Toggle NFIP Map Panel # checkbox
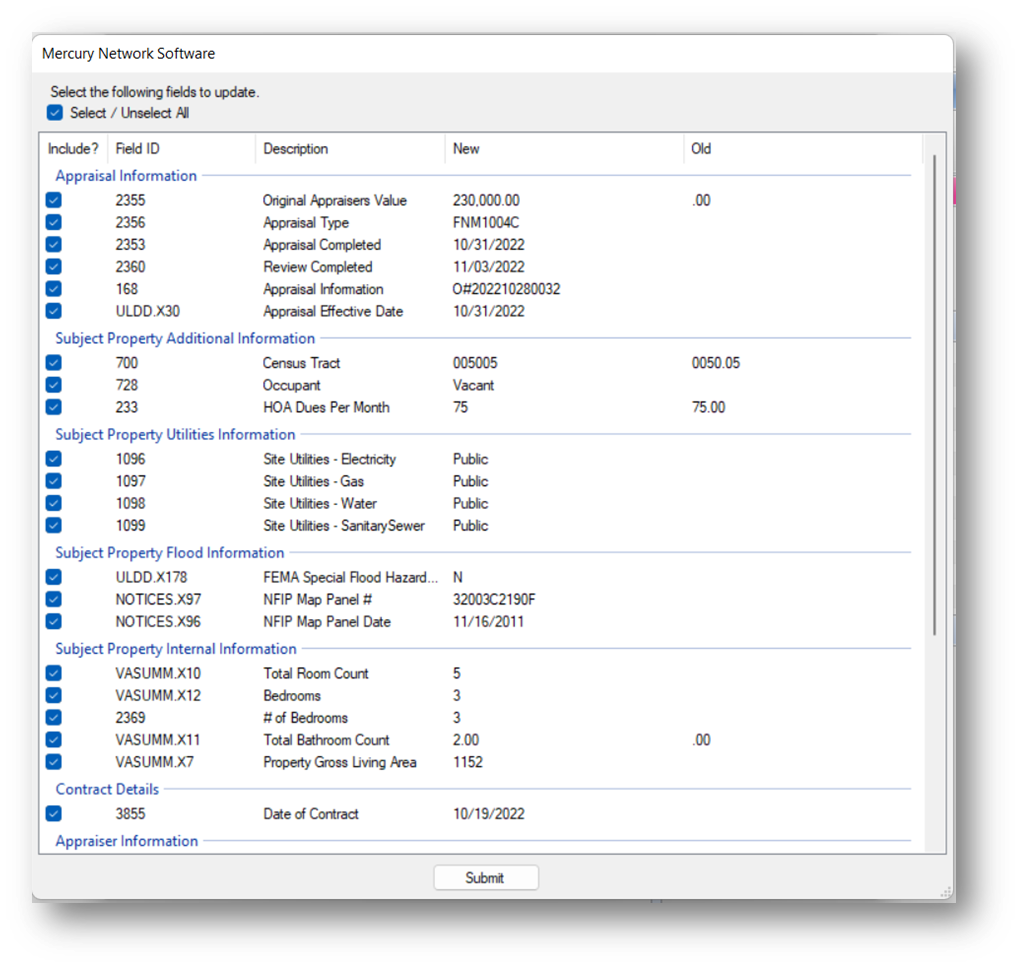Image resolution: width=1021 pixels, height=968 pixels. (54, 599)
